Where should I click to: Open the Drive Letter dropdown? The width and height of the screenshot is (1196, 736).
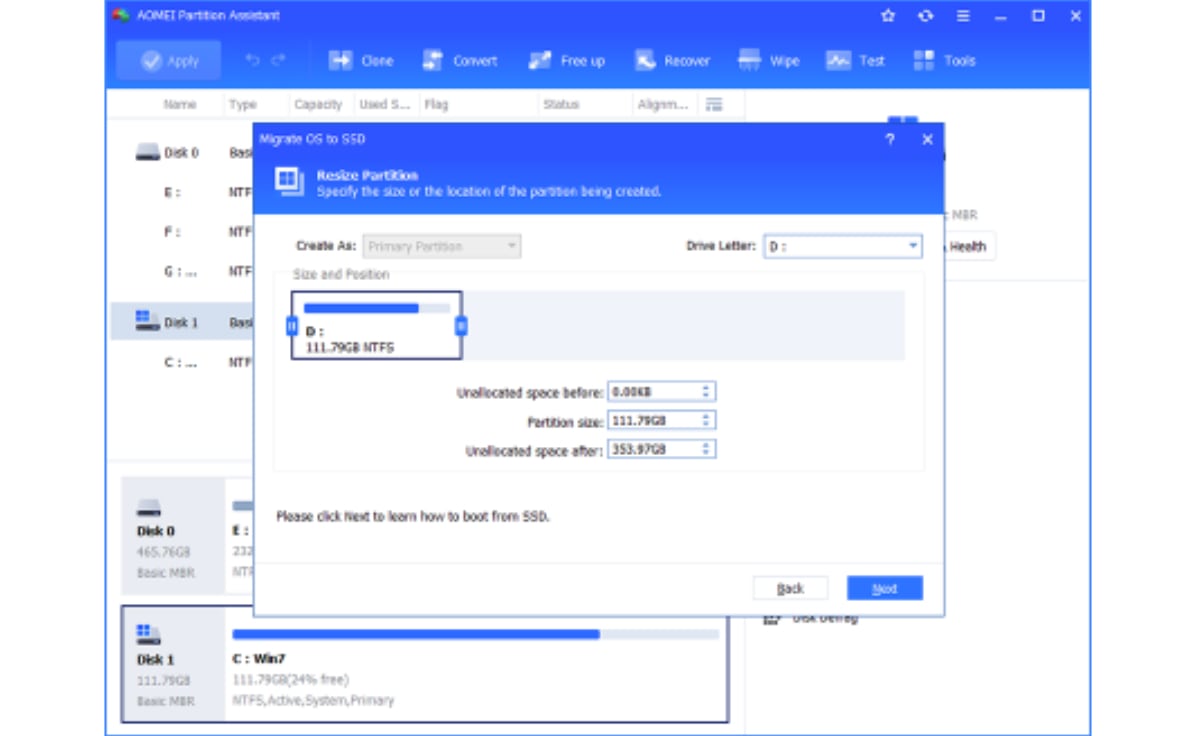[x=842, y=246]
